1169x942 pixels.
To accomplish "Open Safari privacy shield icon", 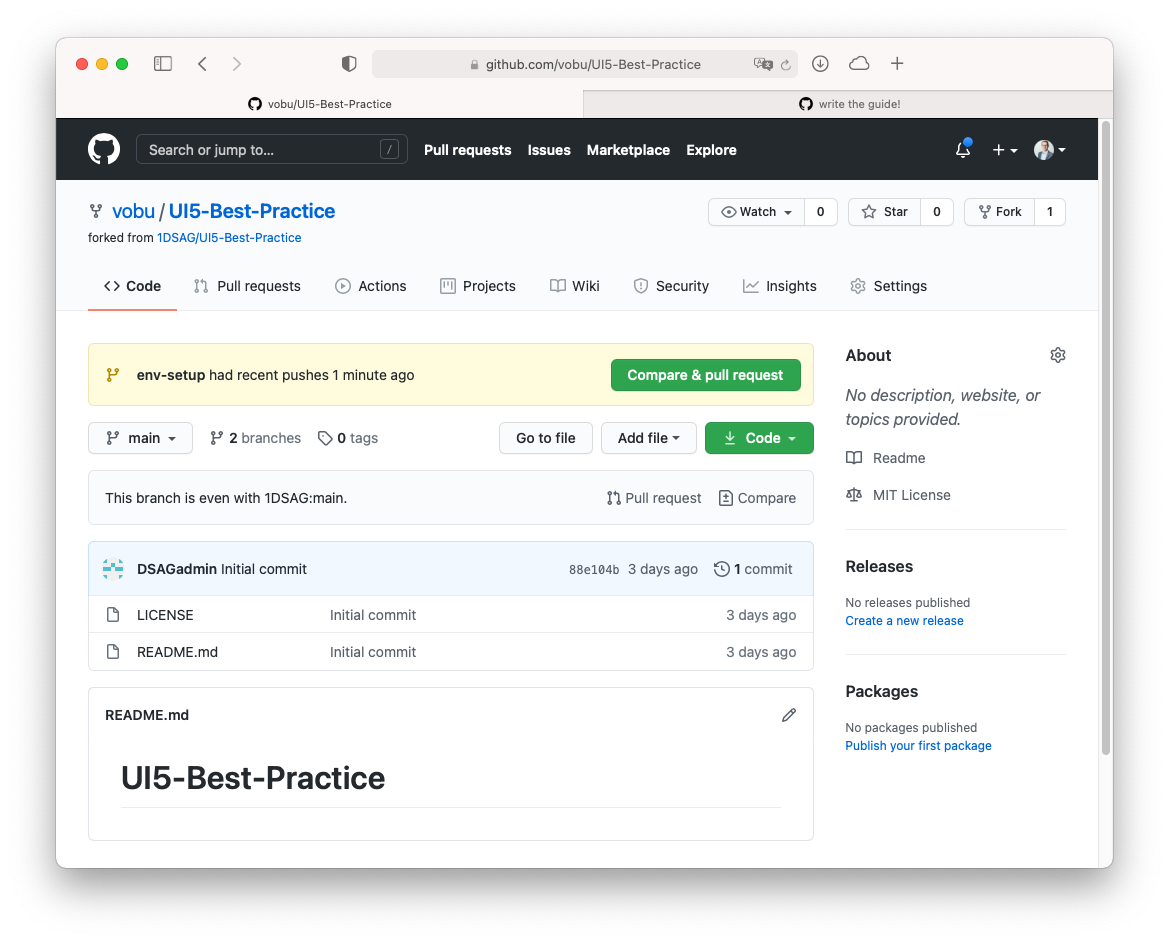I will click(x=349, y=64).
